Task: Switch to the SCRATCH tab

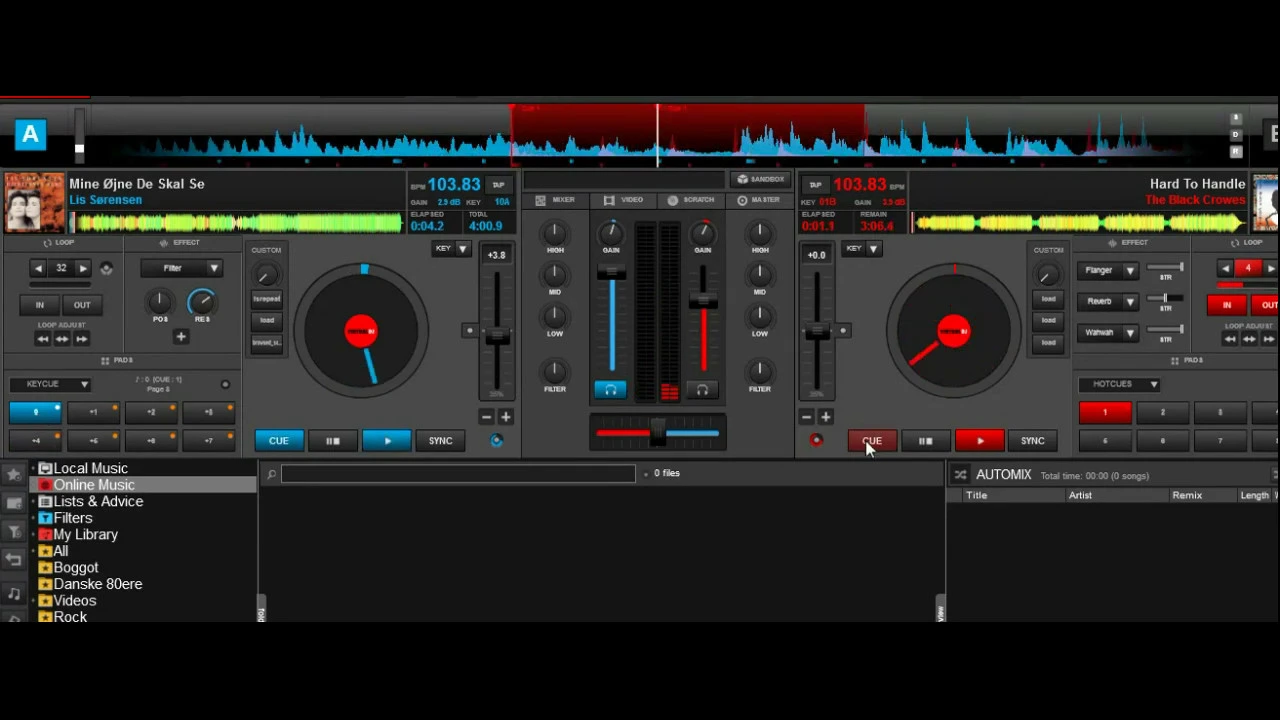Action: [x=691, y=200]
